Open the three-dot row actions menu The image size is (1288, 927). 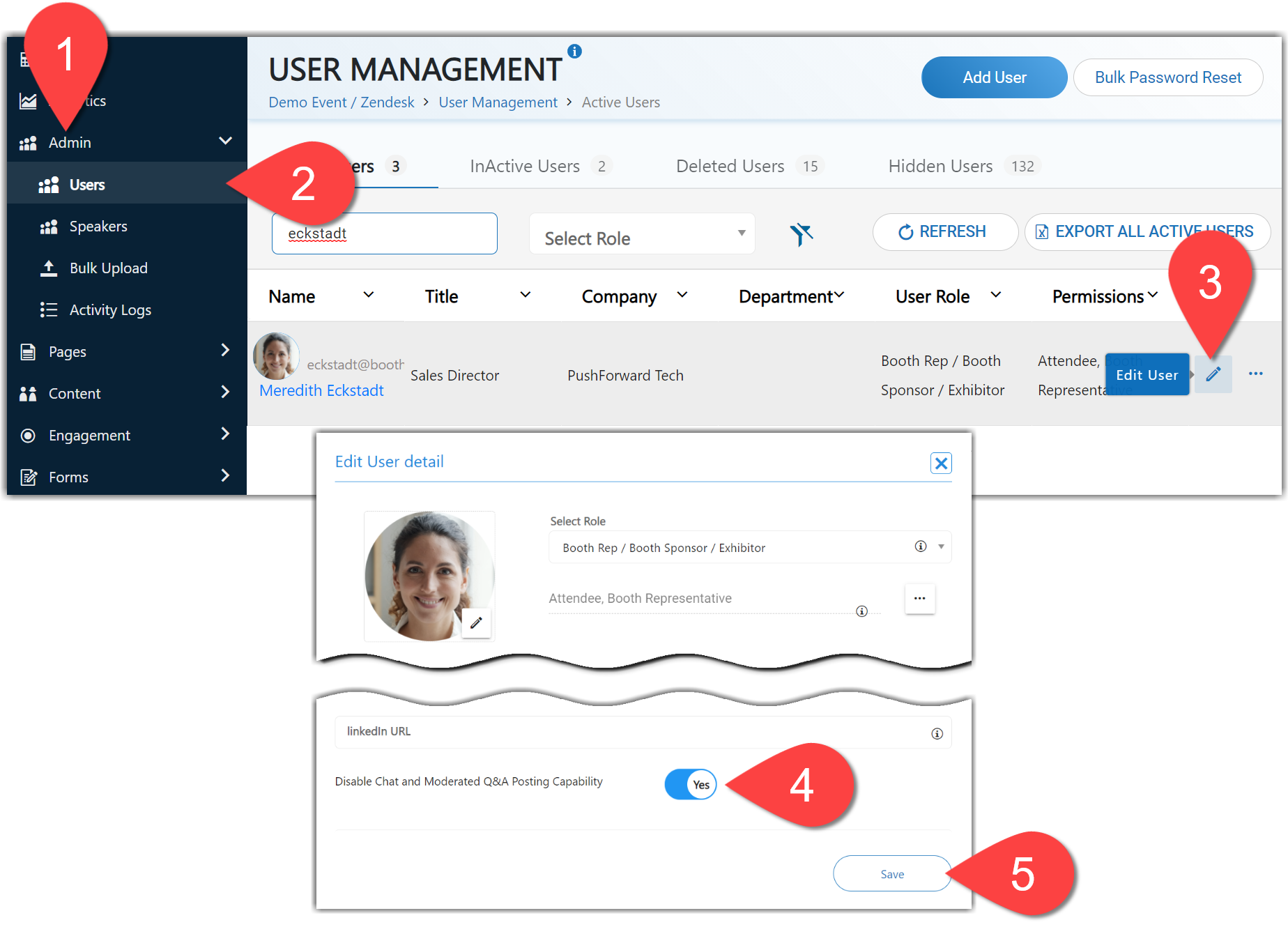(1255, 374)
